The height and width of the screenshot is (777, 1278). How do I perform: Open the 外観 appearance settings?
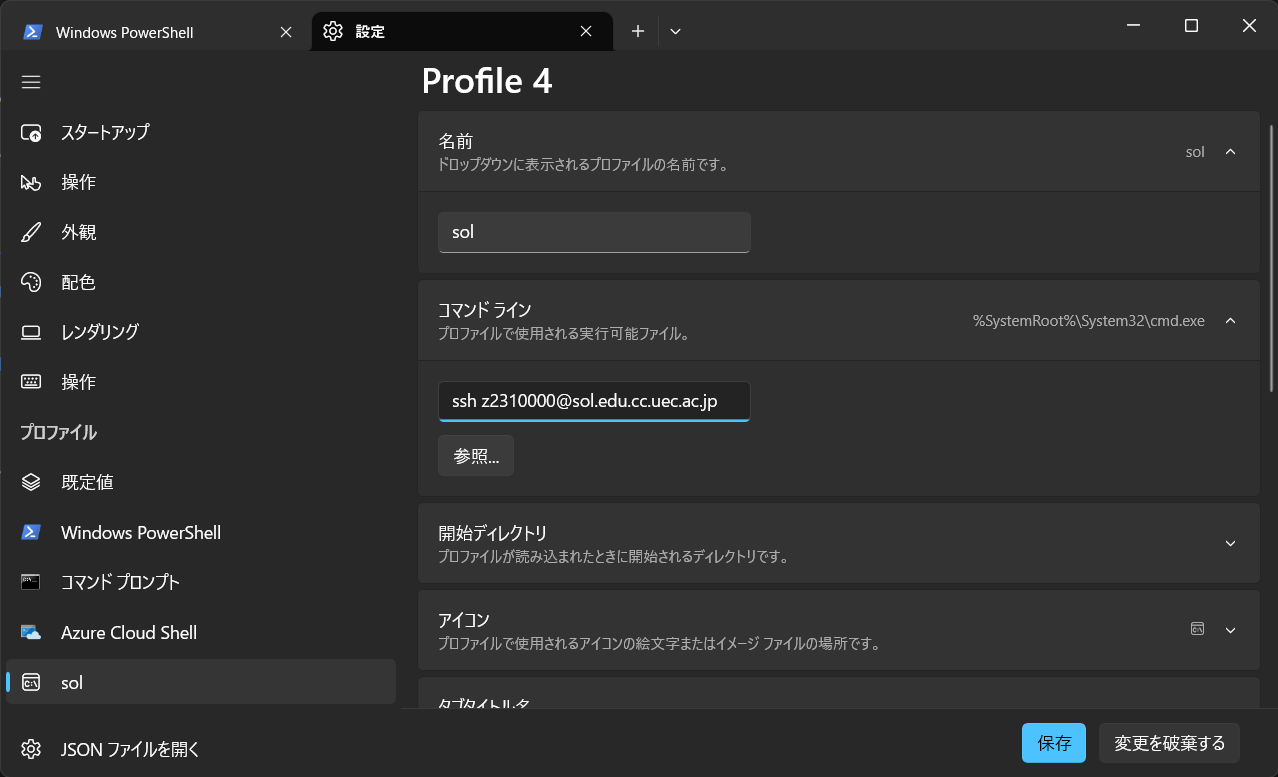(78, 232)
